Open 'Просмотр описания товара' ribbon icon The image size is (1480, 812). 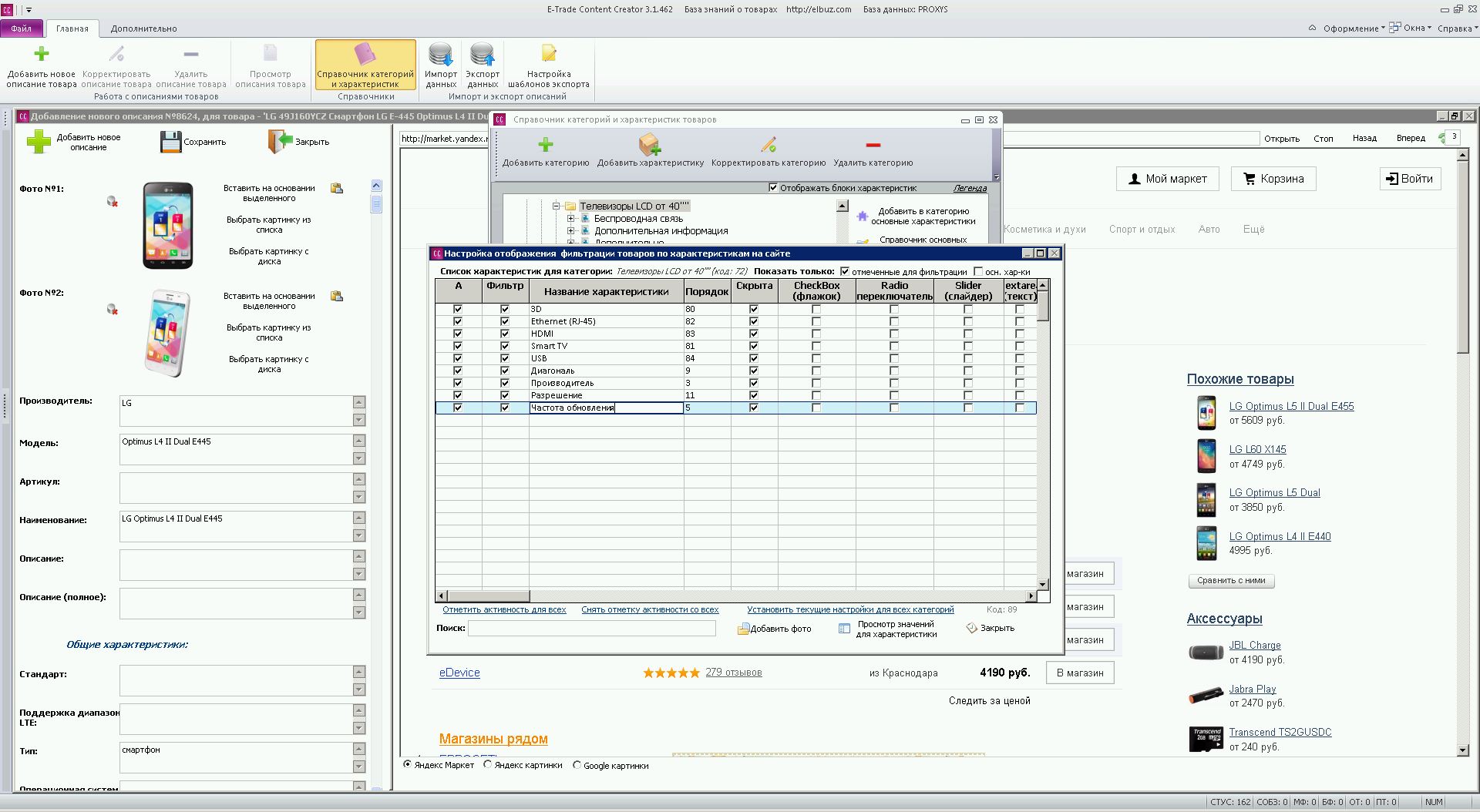click(x=271, y=53)
